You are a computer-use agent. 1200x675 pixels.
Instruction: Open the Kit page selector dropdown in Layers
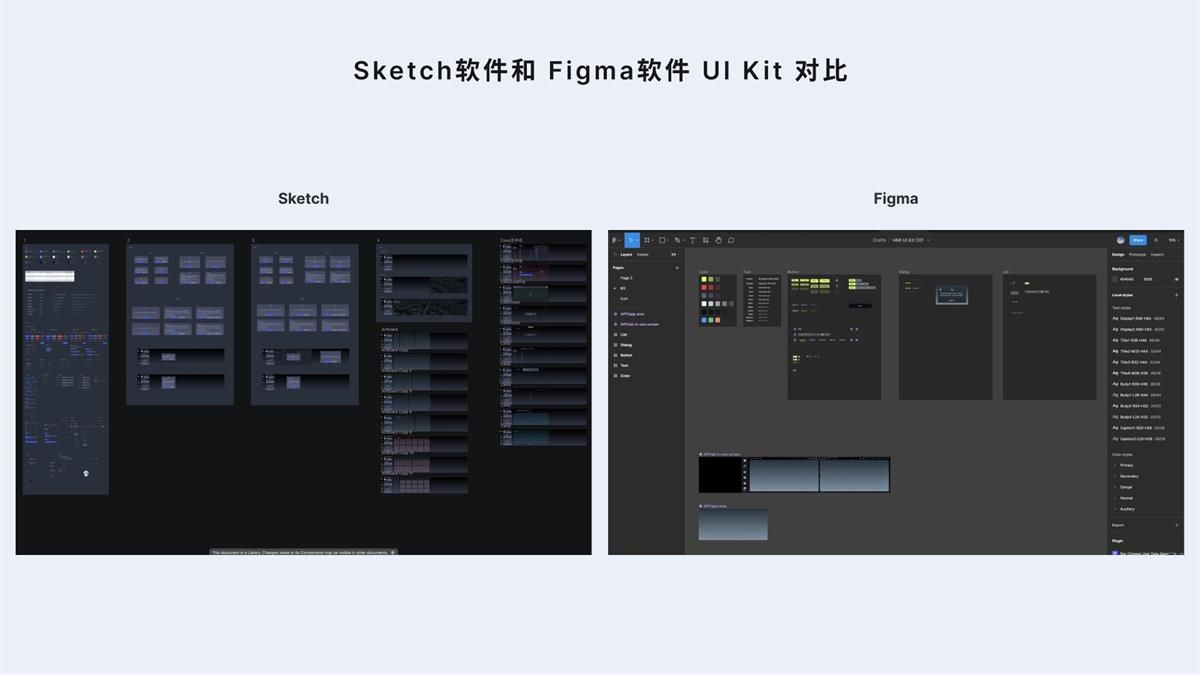coord(675,254)
